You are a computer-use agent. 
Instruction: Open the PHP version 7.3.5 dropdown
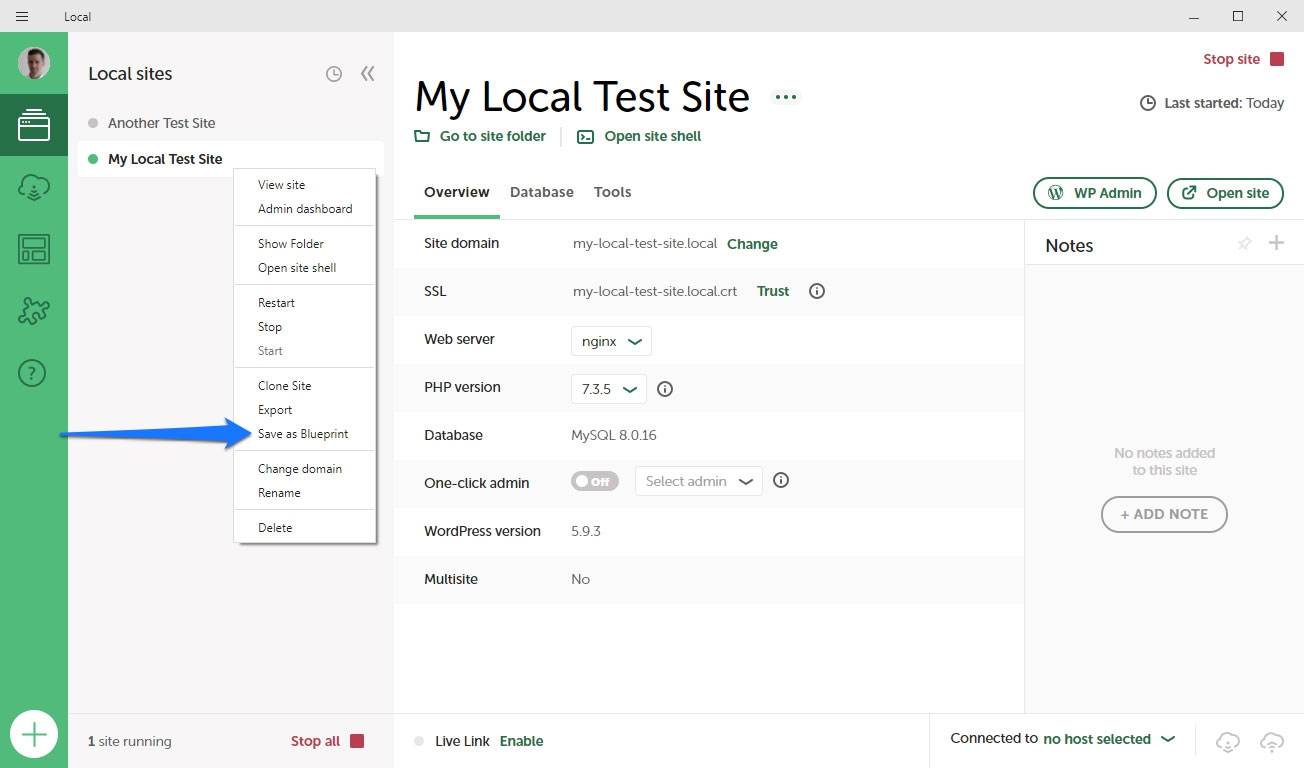point(609,389)
